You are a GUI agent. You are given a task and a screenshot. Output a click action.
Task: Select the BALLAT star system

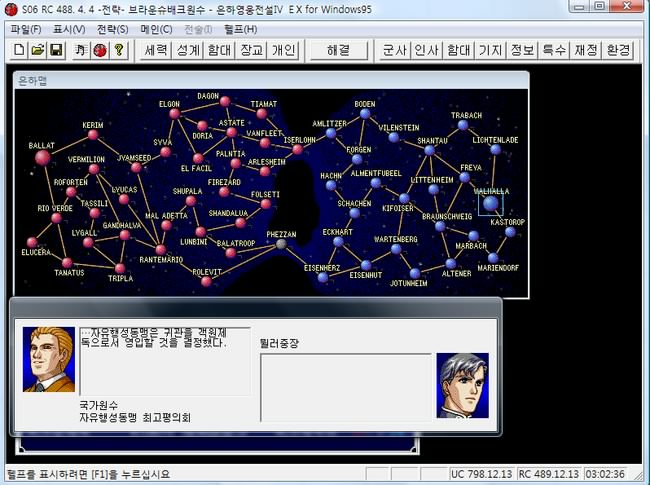pos(42,158)
